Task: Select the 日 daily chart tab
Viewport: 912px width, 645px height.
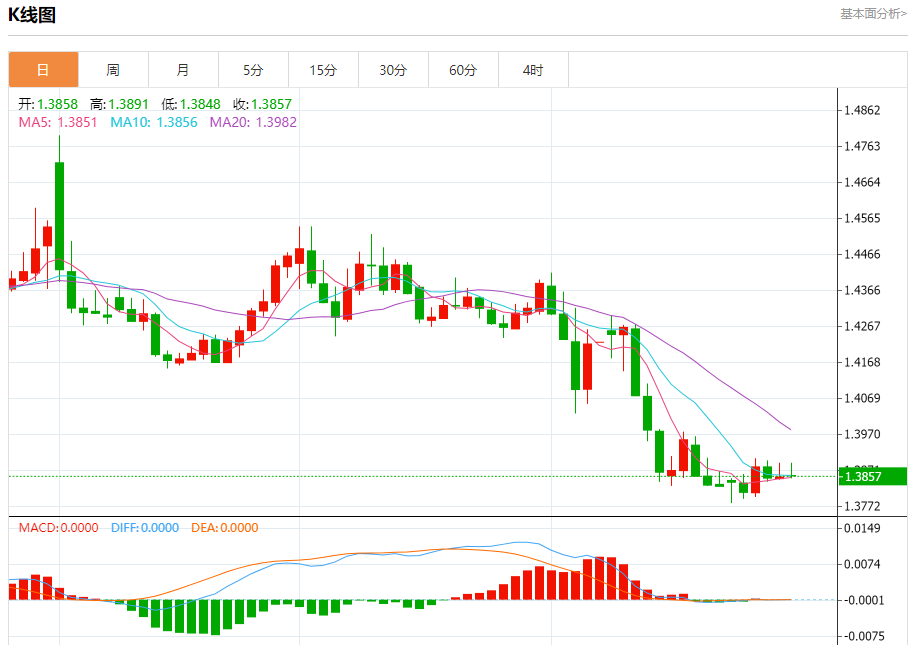Action: point(44,70)
